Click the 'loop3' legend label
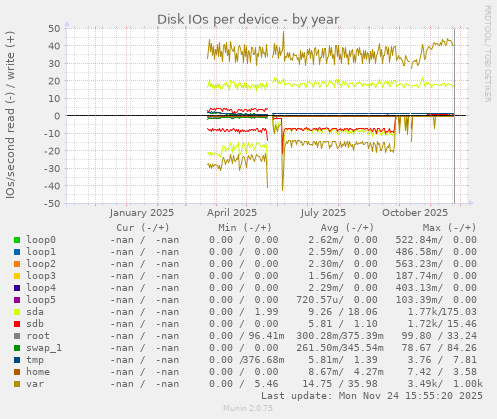 [x=41, y=276]
